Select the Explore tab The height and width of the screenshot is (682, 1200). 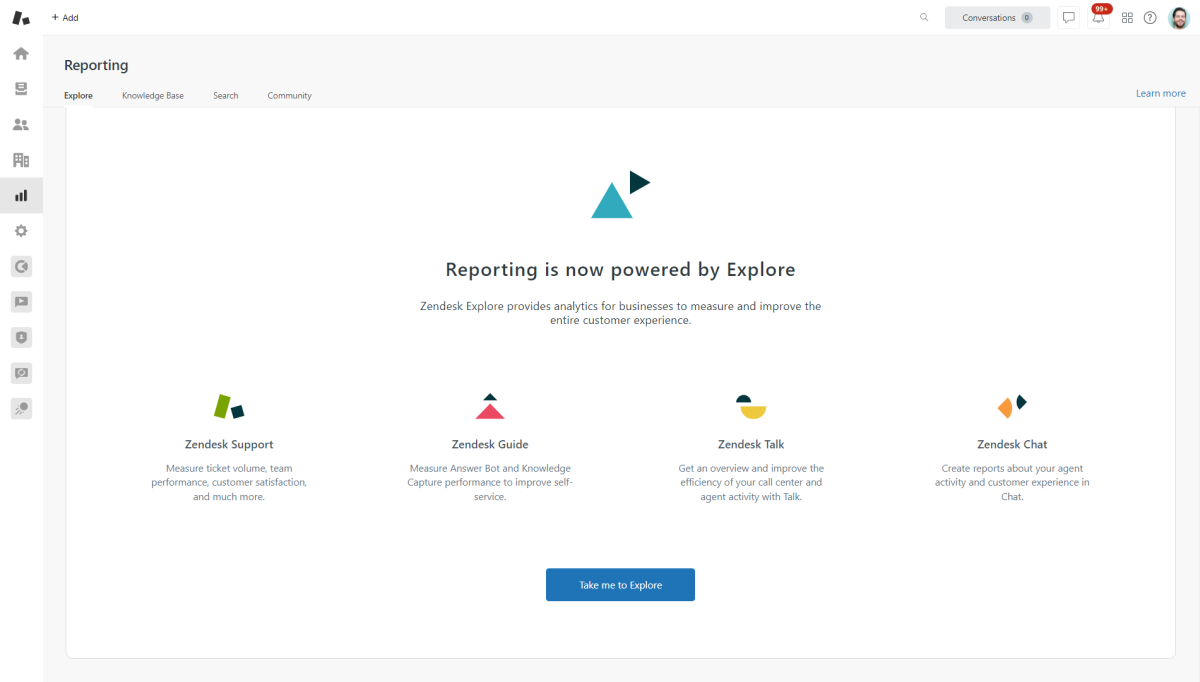(78, 96)
